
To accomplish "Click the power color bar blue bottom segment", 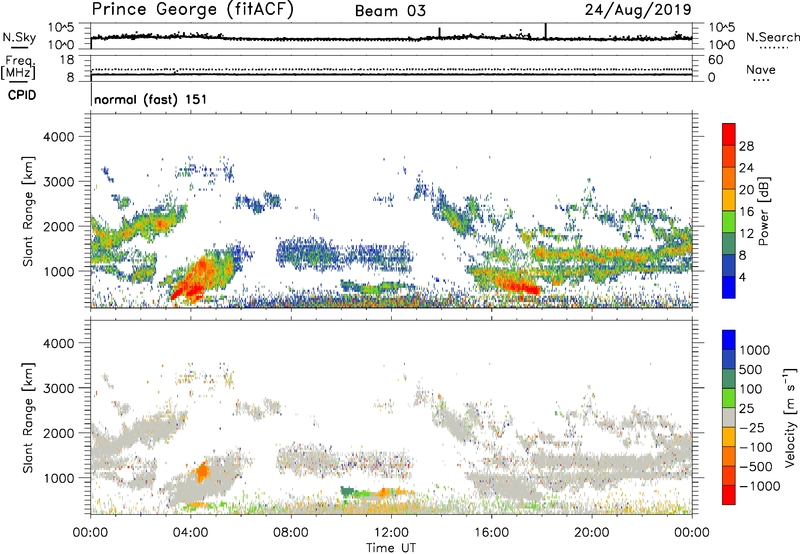I will point(729,287).
